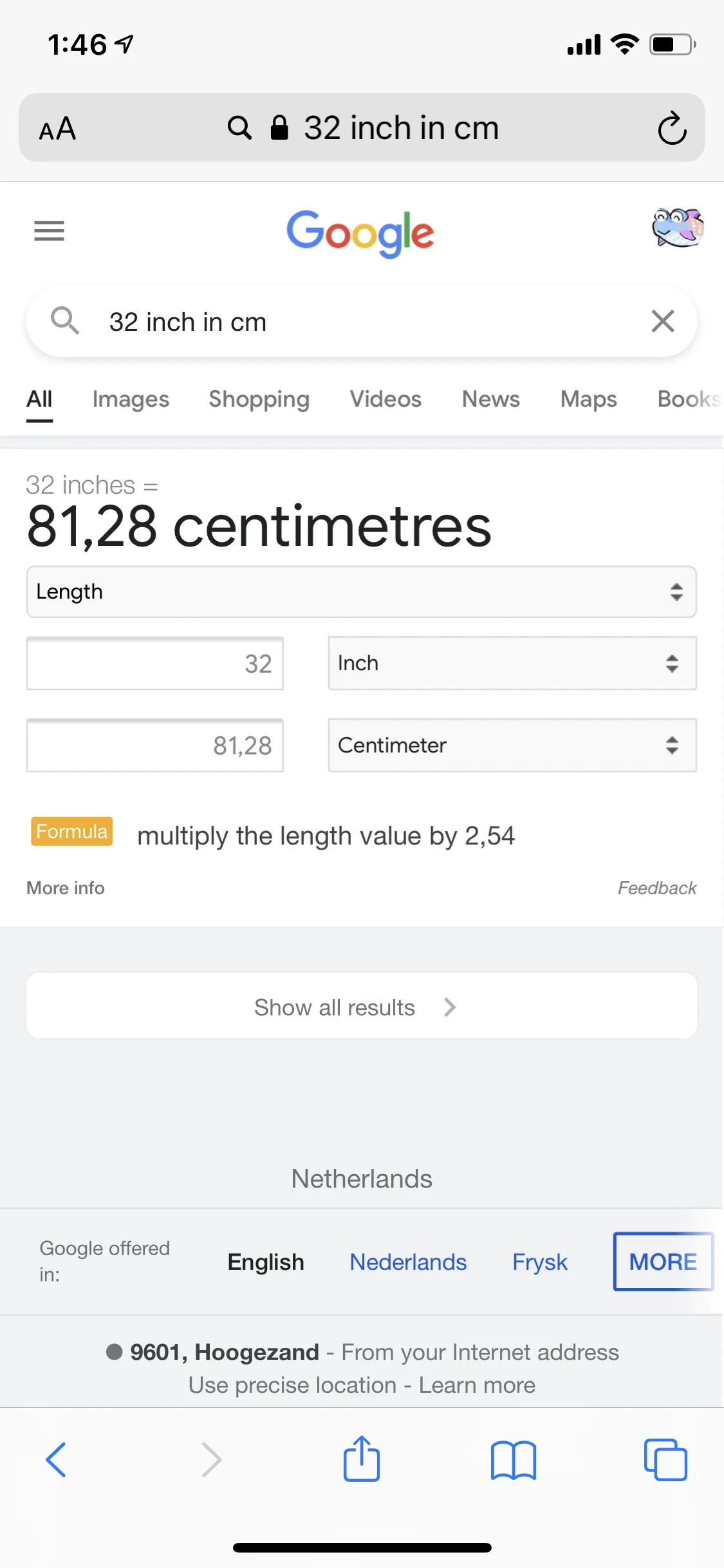Tap the Safari share icon
The height and width of the screenshot is (1568, 724).
(362, 1459)
